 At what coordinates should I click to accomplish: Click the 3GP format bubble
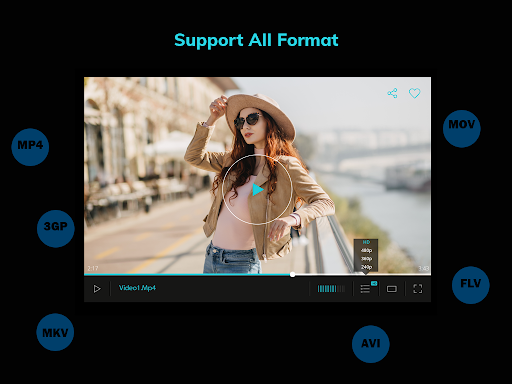56,229
